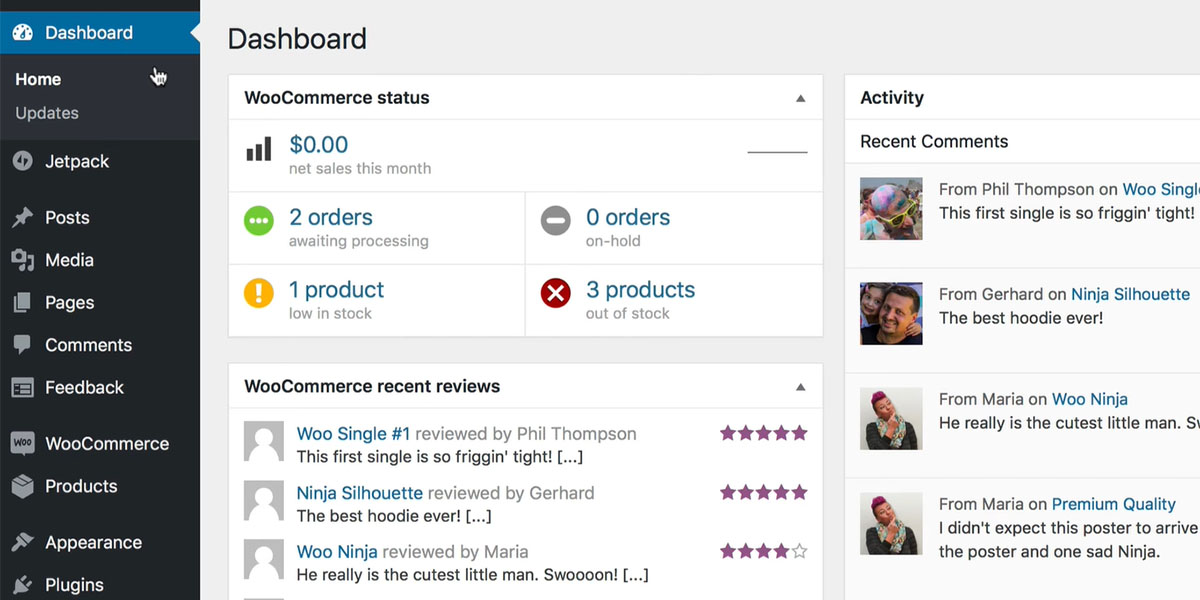Click the Media library icon
The image size is (1200, 600).
pos(22,260)
